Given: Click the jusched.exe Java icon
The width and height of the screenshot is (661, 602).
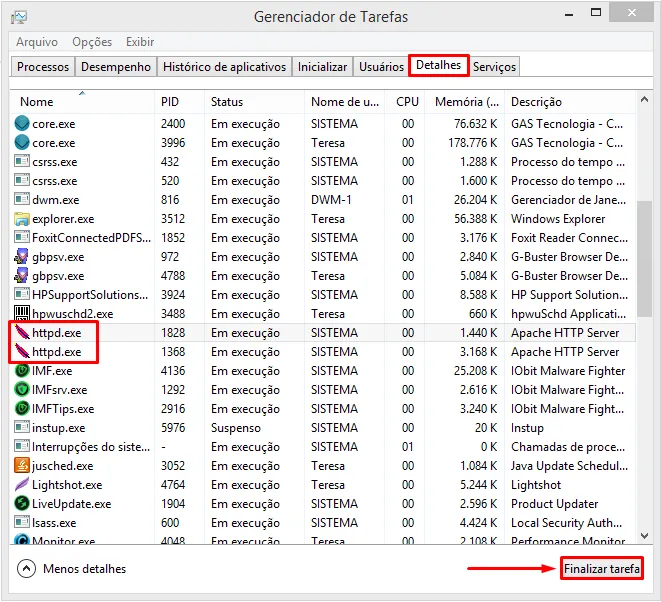Looking at the screenshot, I should click(x=21, y=465).
